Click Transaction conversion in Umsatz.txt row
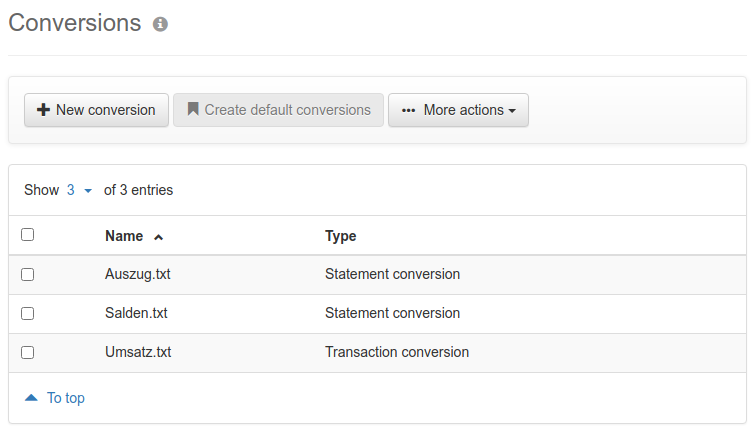 point(397,352)
